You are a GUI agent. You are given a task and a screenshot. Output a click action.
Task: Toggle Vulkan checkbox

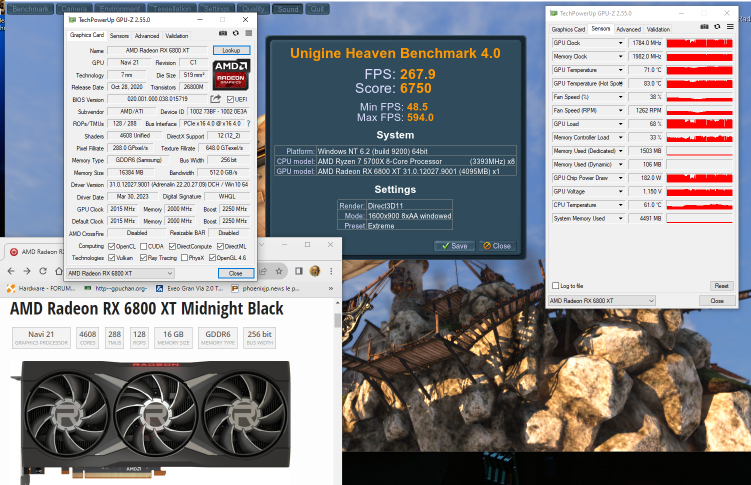tap(112, 258)
